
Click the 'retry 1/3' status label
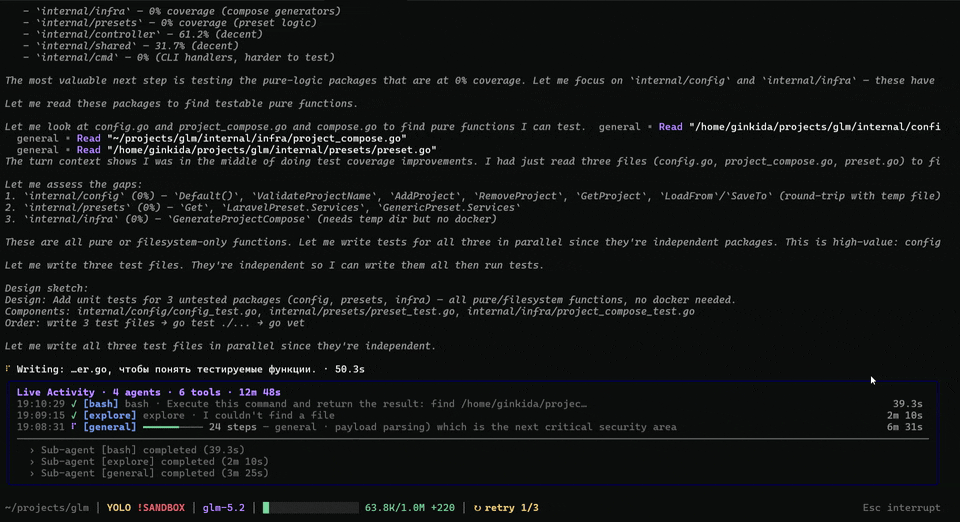tap(511, 508)
